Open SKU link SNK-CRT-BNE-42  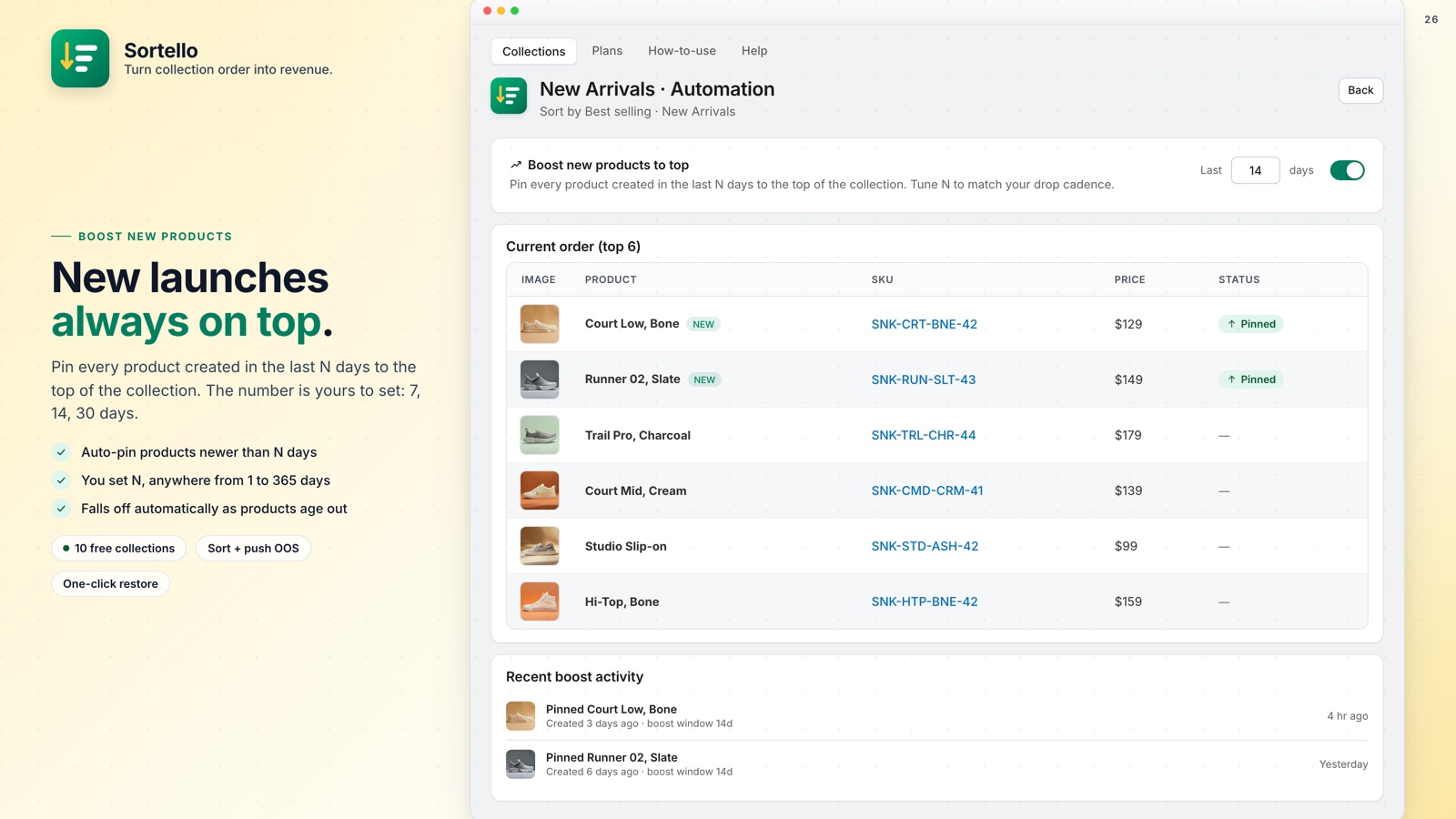(x=924, y=324)
